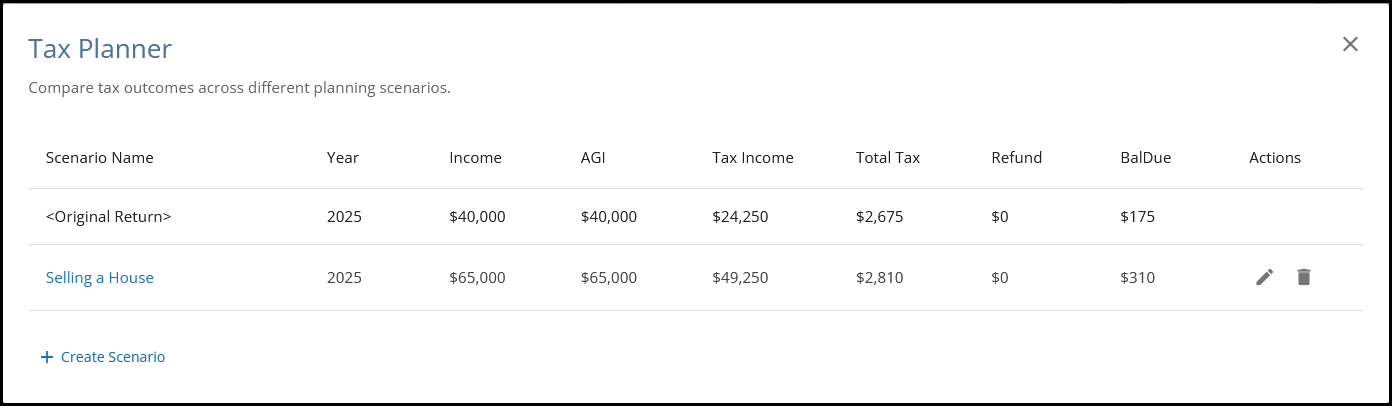The image size is (1392, 406).
Task: Click the plus icon beside Create Scenario
Action: [46, 357]
